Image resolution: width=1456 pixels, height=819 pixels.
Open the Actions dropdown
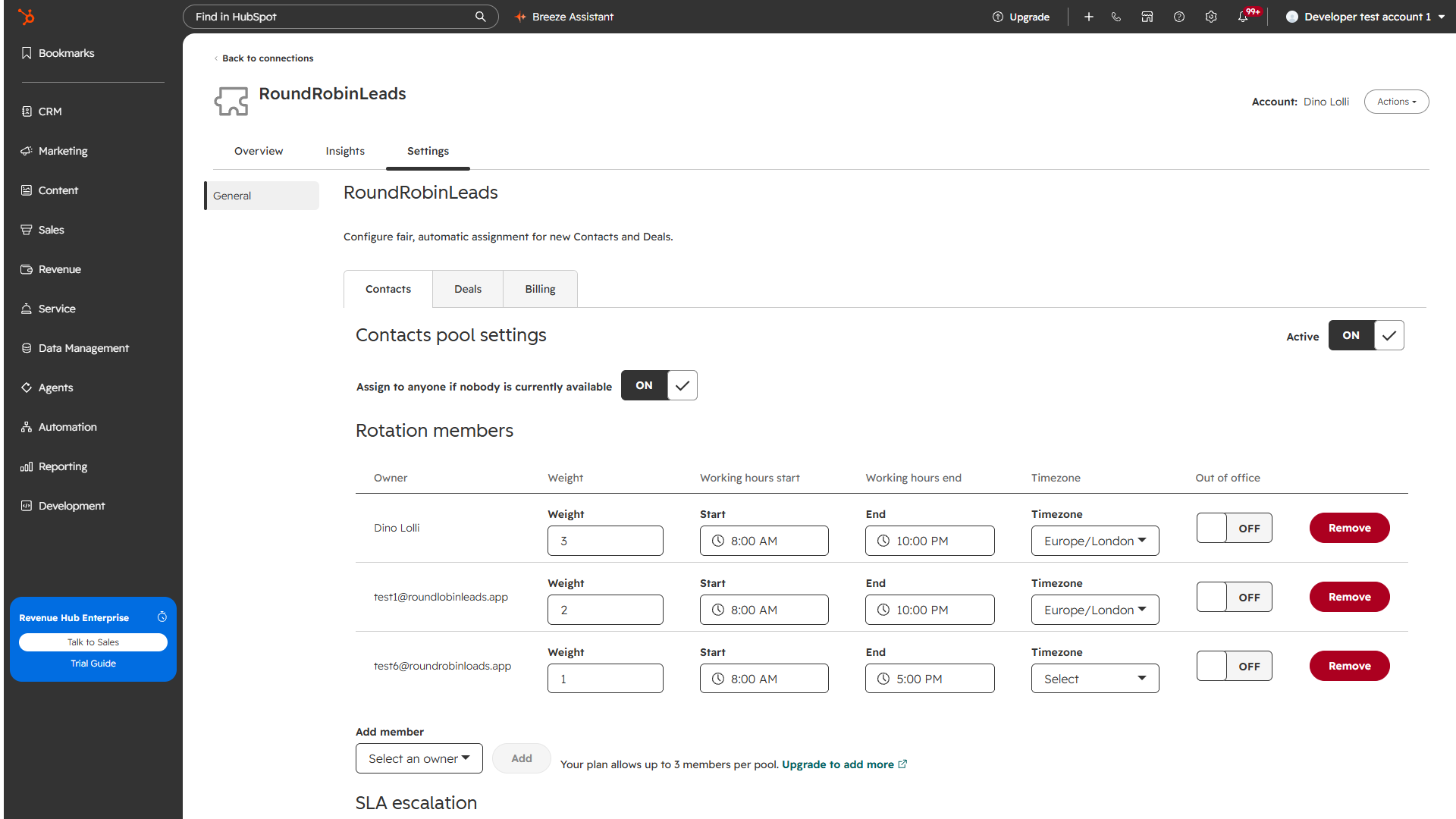point(1396,102)
